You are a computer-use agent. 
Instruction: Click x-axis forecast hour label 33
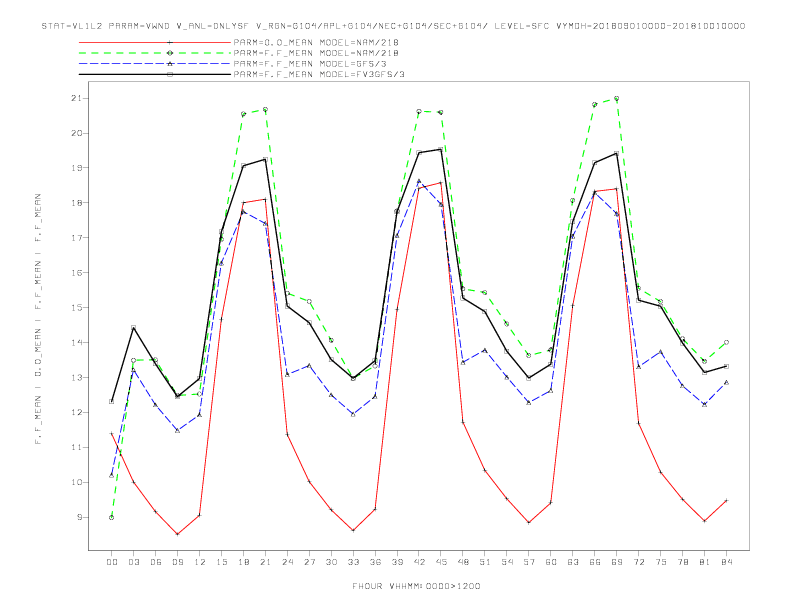353,562
